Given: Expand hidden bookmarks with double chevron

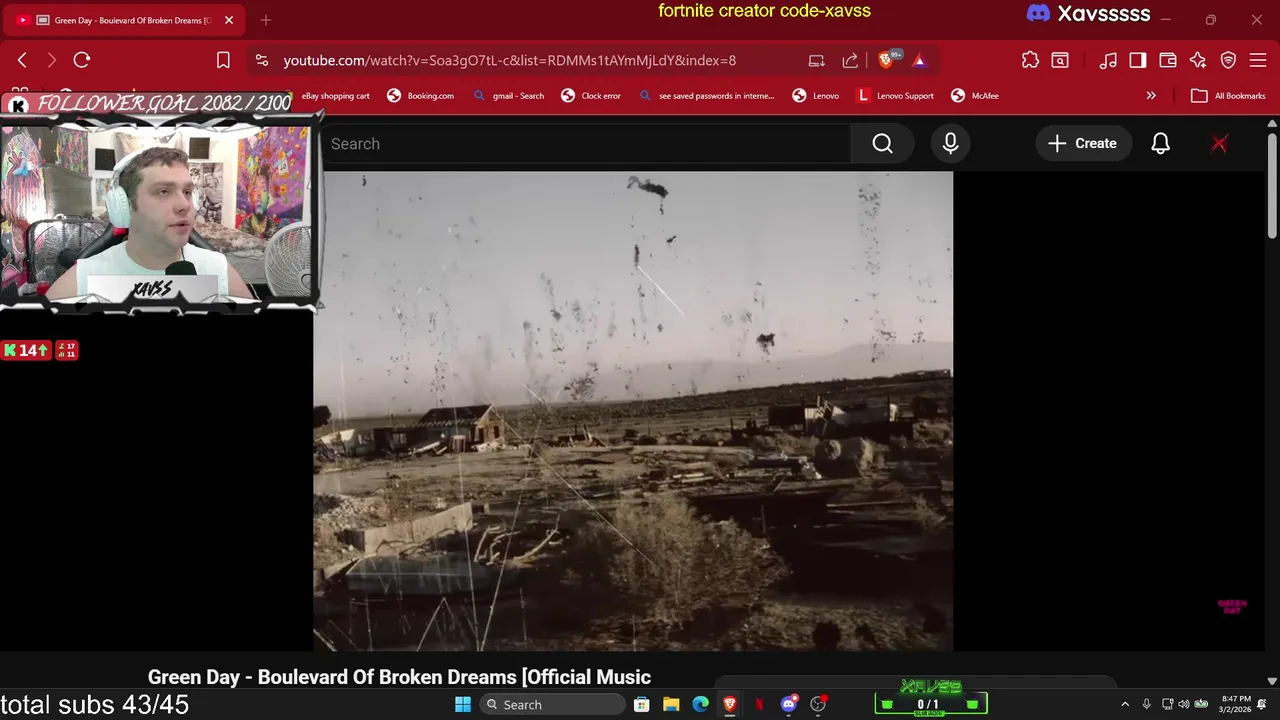Looking at the screenshot, I should tap(1151, 96).
